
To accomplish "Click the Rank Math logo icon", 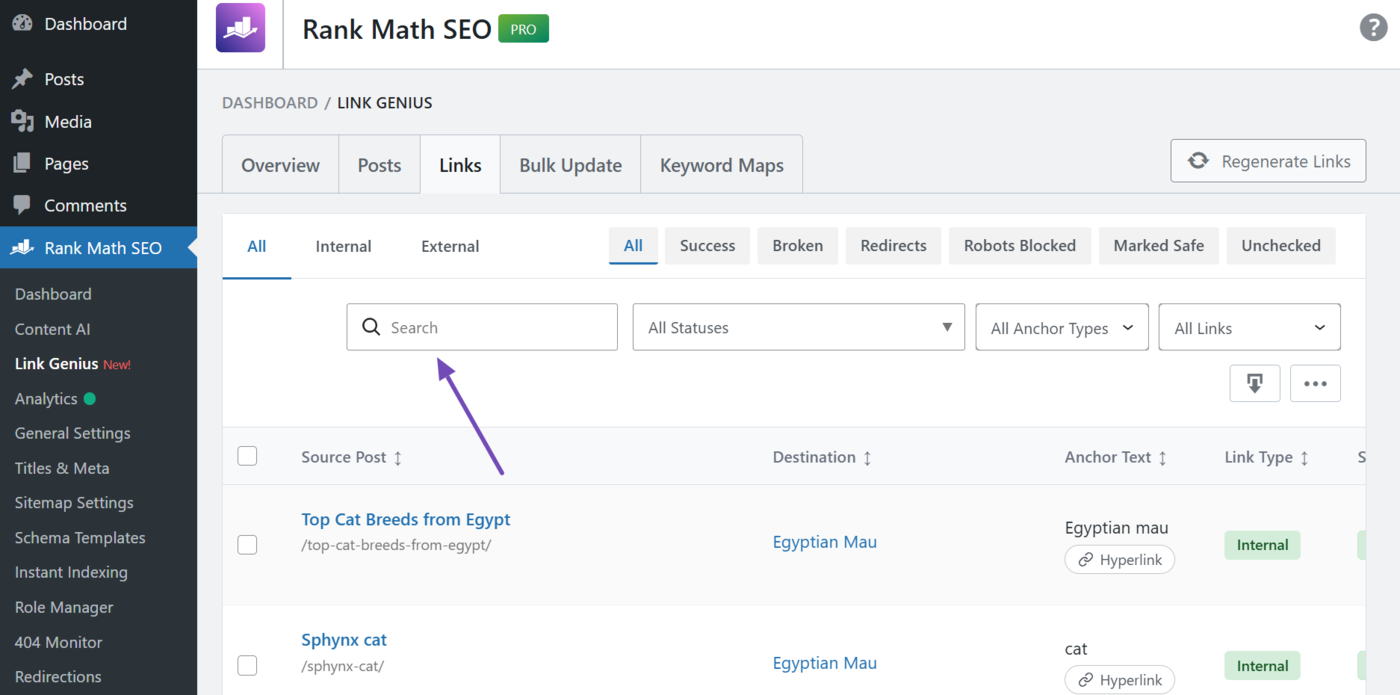I will pyautogui.click(x=241, y=28).
